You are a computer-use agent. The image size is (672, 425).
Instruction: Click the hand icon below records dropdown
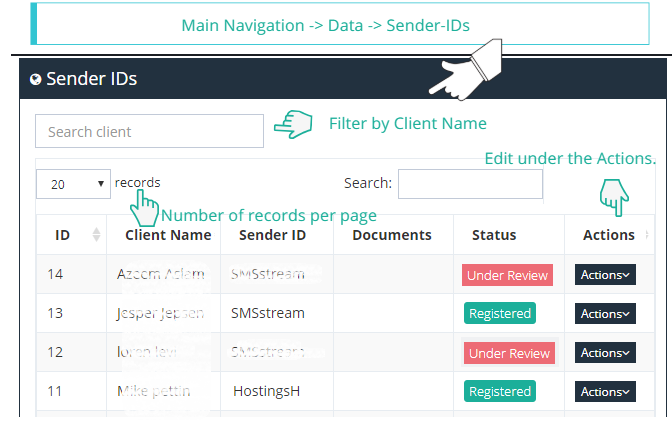[x=145, y=209]
